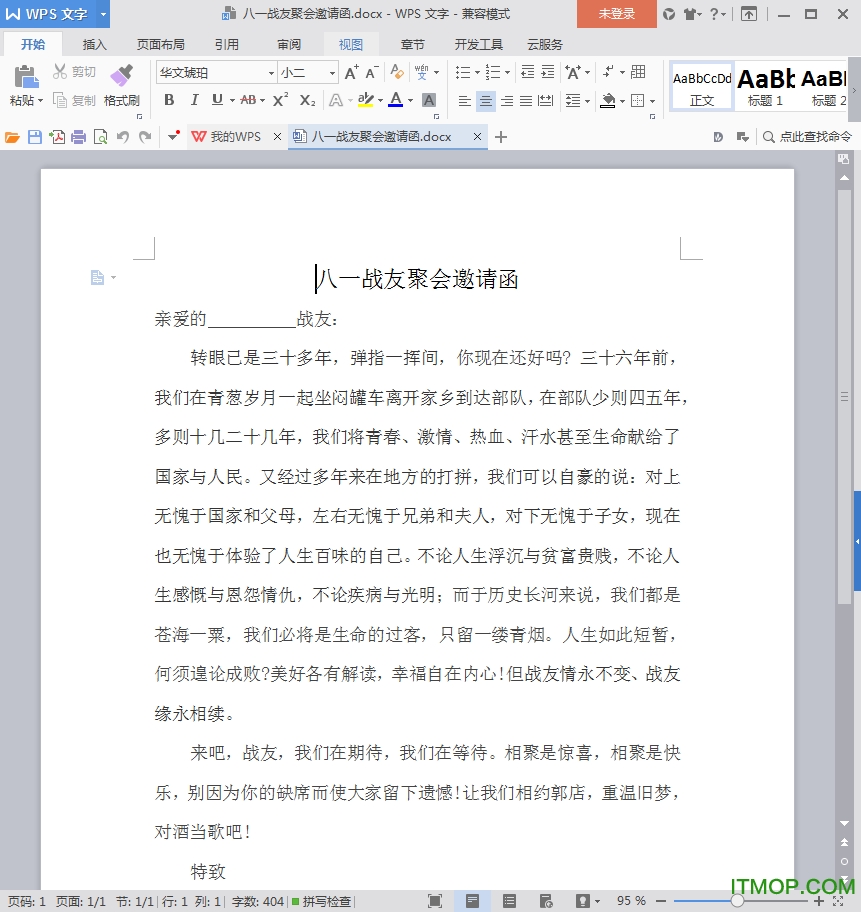The height and width of the screenshot is (912, 861).
Task: Expand the Paste options arrow
Action: [41, 101]
